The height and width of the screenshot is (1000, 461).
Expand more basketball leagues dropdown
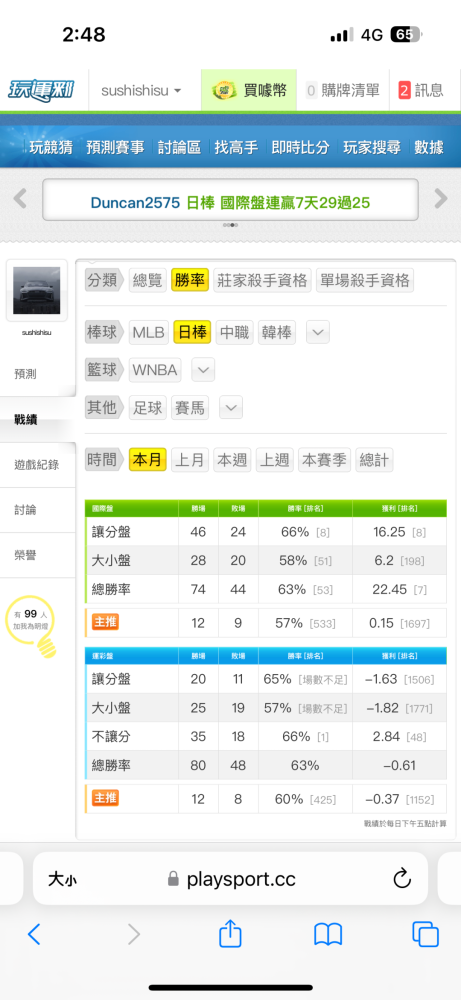203,370
